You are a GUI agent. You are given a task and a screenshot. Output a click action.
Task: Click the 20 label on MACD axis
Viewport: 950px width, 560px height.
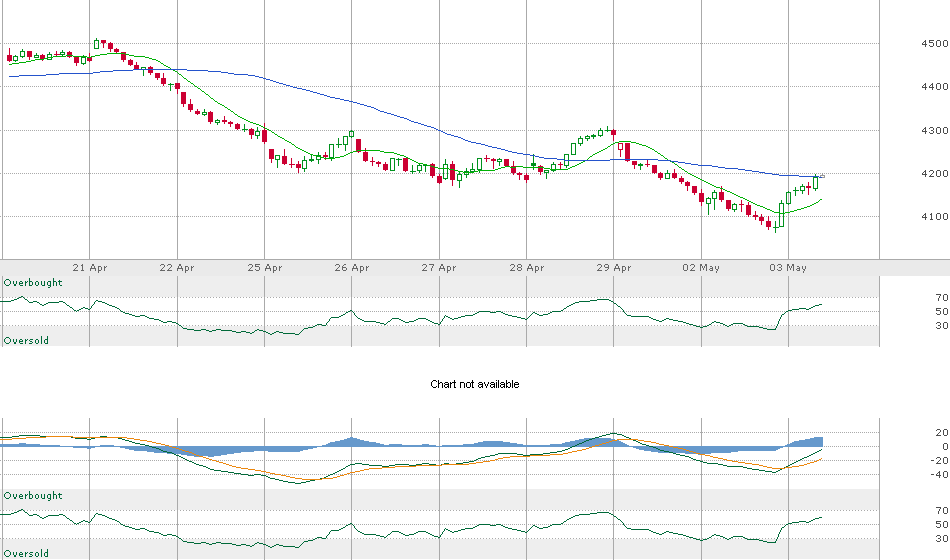click(942, 433)
